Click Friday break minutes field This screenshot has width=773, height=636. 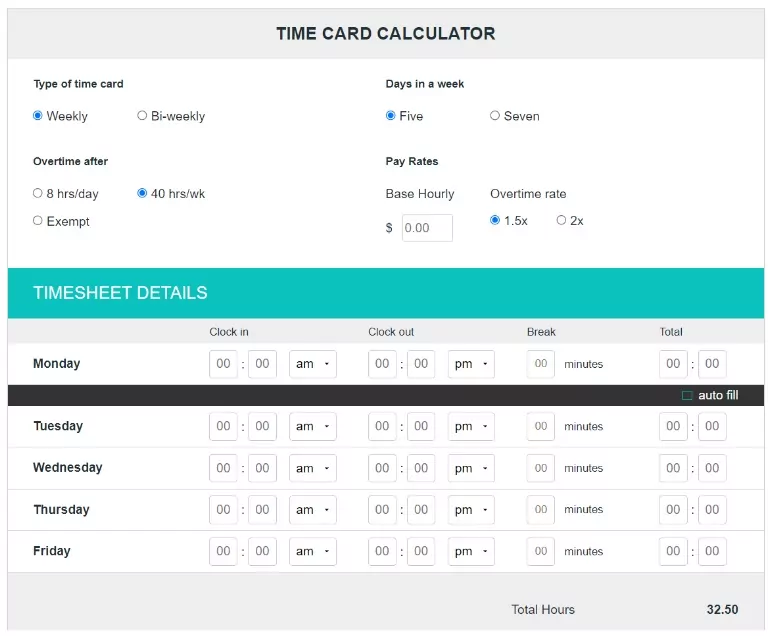point(540,551)
